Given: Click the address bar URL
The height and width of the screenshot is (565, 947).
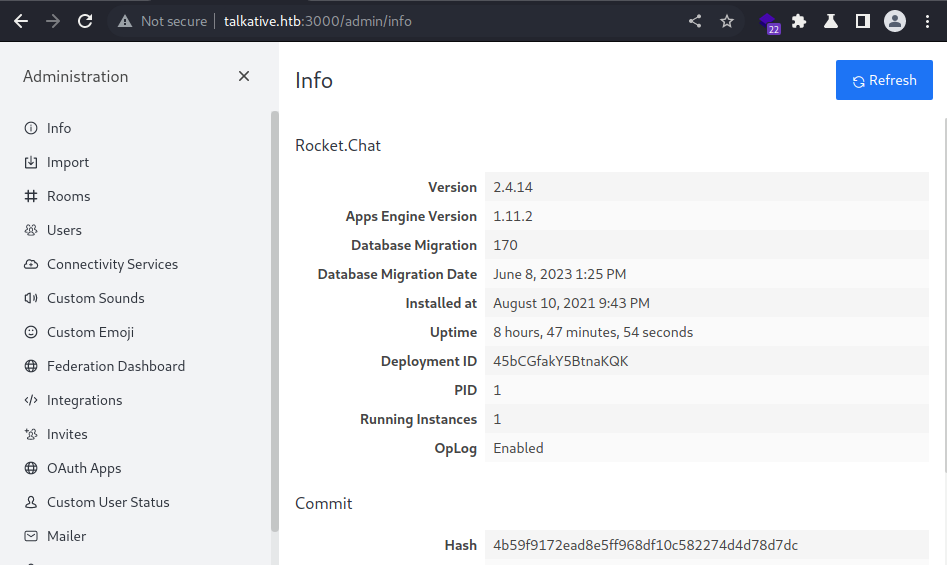Looking at the screenshot, I should 318,22.
